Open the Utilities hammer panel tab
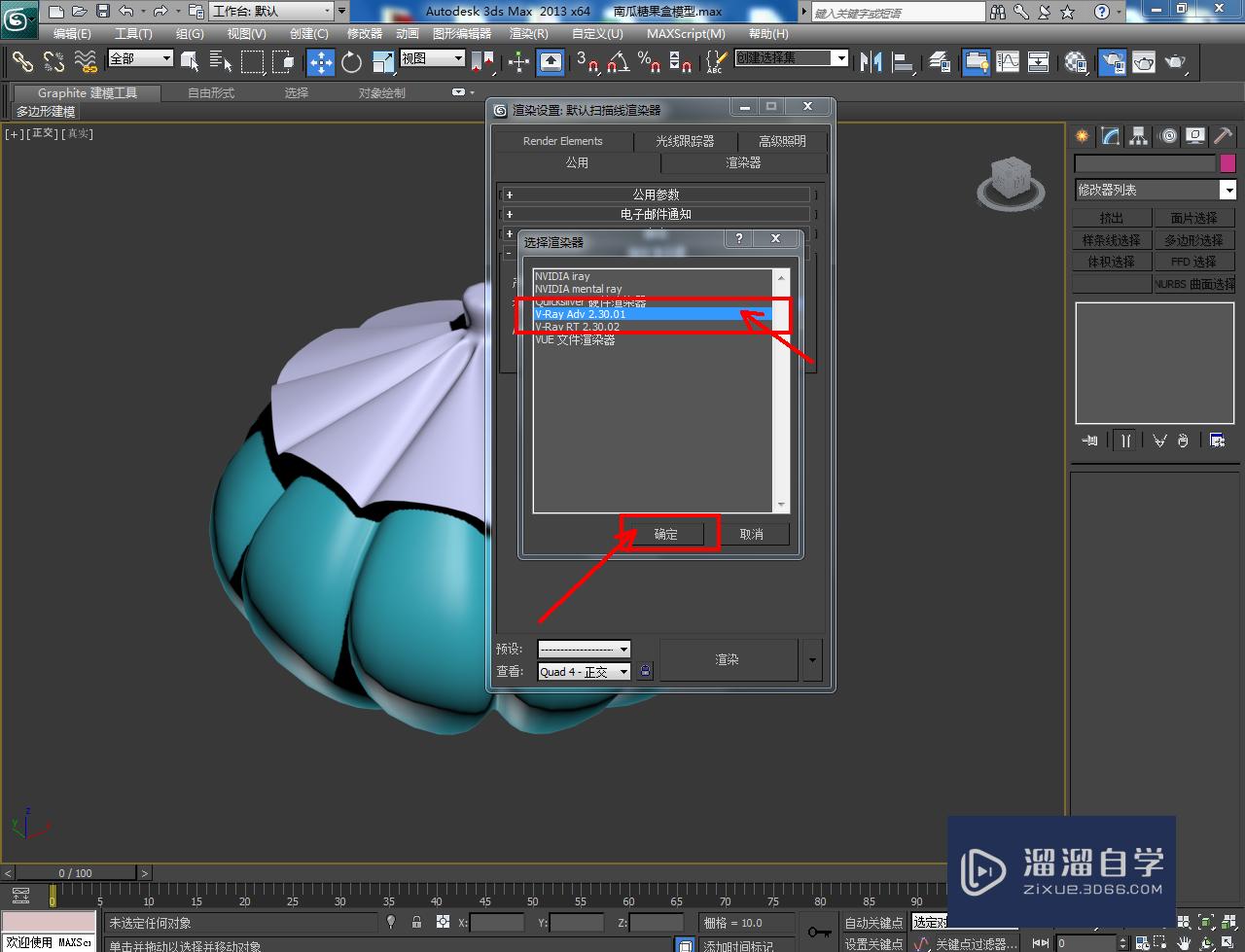 tap(1224, 136)
